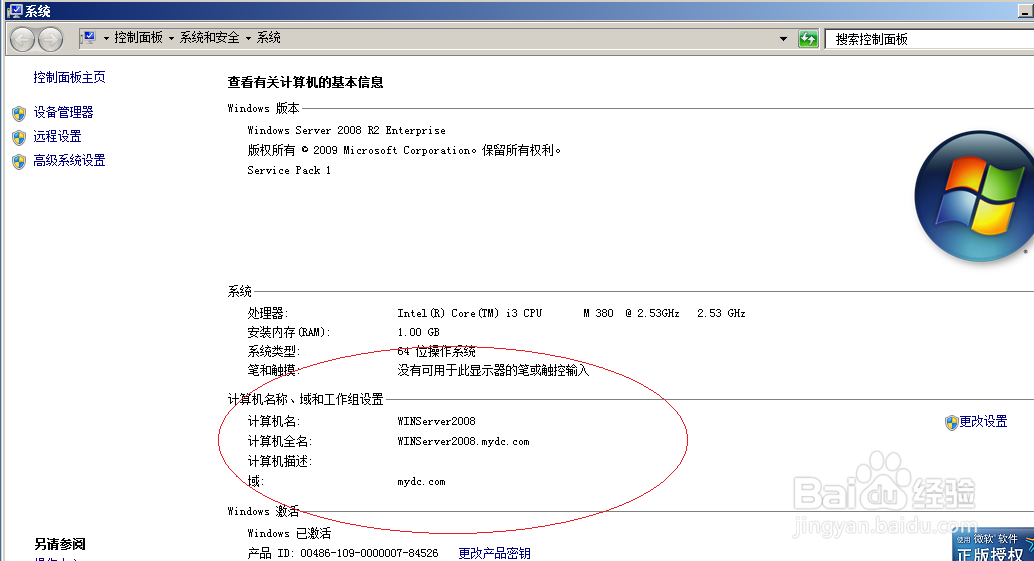Viewport: 1034px width, 561px height.
Task: Click the shield icon beside 高级系统设置
Action: coord(19,162)
